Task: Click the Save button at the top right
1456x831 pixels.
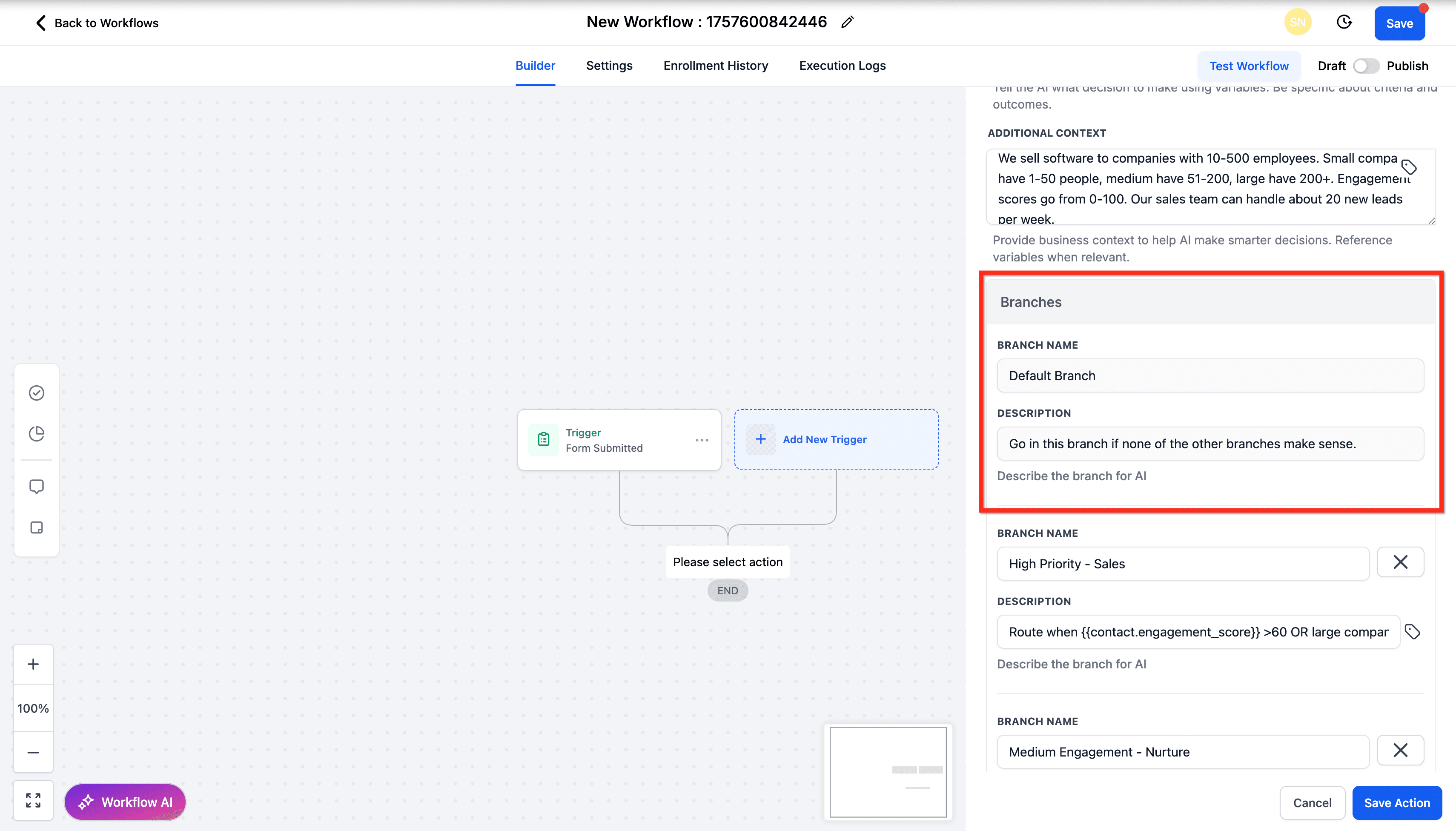Action: [x=1399, y=23]
